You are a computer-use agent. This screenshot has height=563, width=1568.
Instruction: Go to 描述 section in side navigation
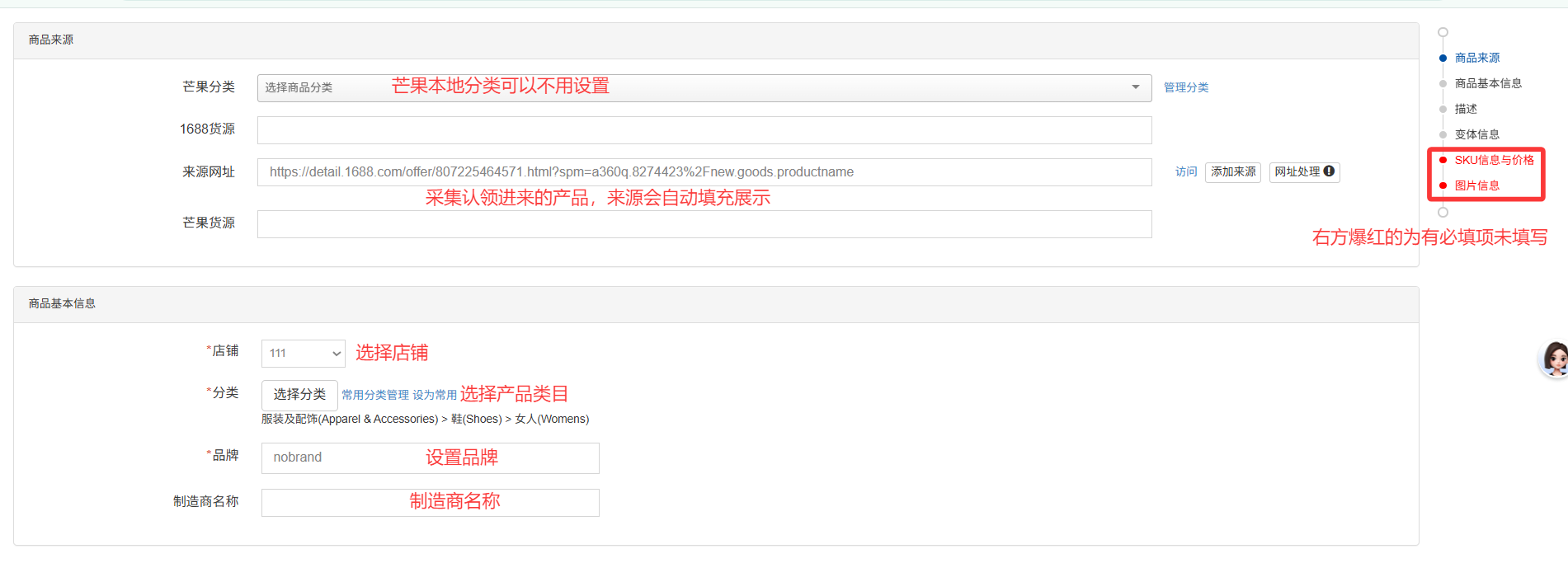pos(1465,109)
